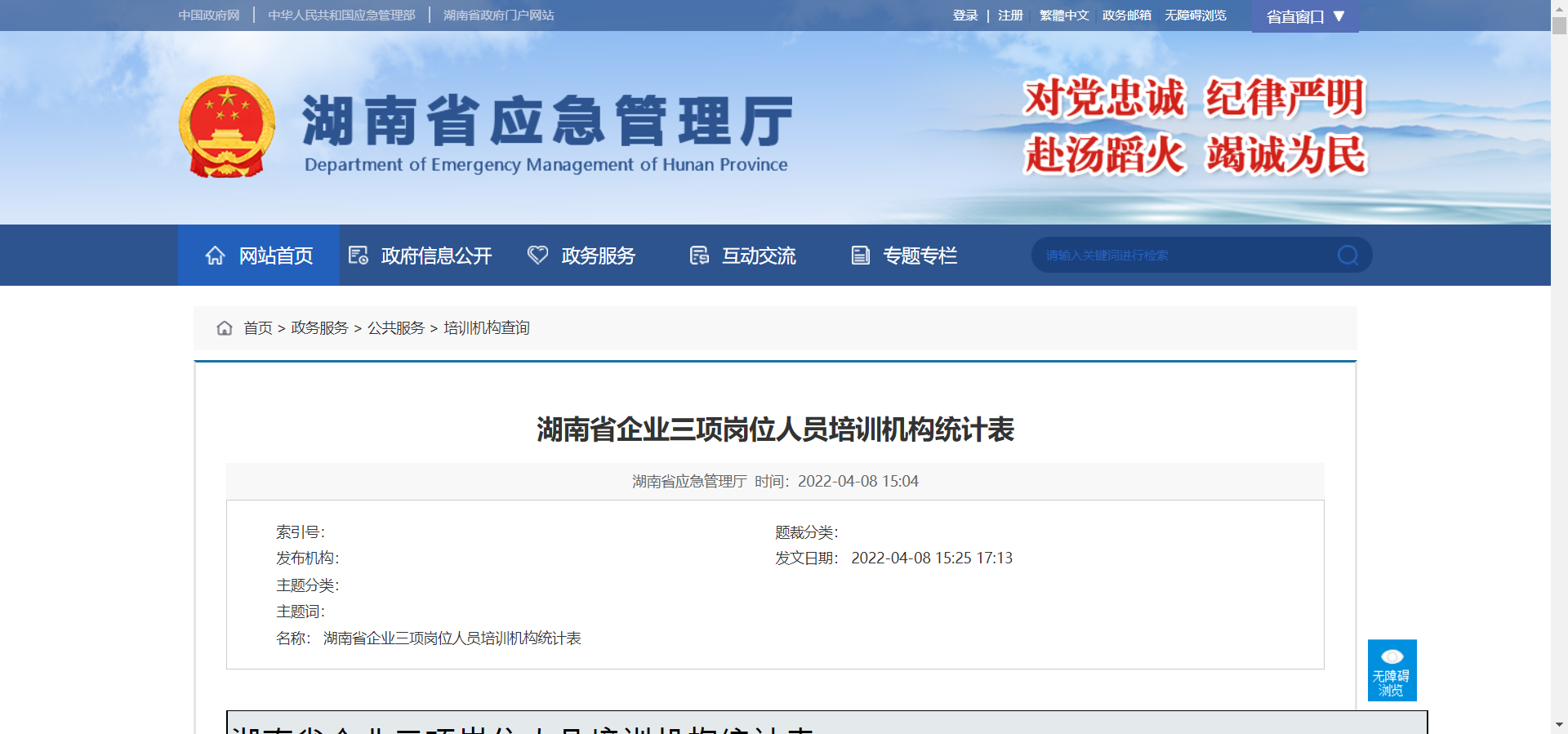Open the 政府信息公开 navigation menu
Viewport: 1568px width, 734px height.
[436, 256]
